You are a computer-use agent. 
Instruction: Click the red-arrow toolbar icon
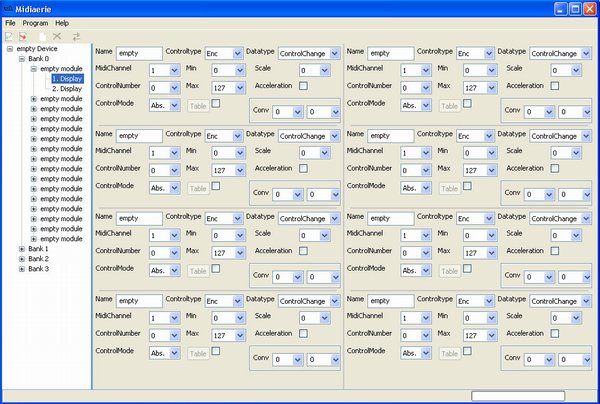click(23, 35)
